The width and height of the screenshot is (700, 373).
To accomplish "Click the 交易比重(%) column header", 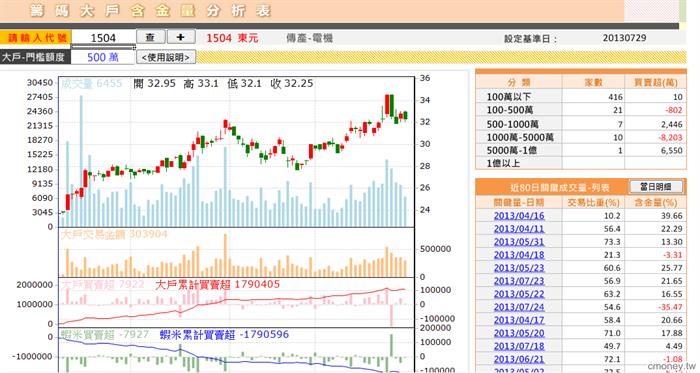I will [593, 203].
